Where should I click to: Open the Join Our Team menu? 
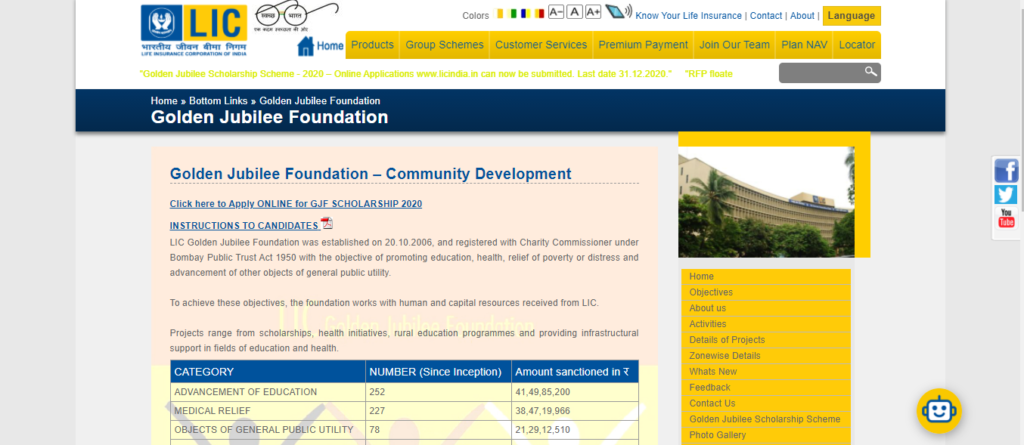click(x=735, y=45)
